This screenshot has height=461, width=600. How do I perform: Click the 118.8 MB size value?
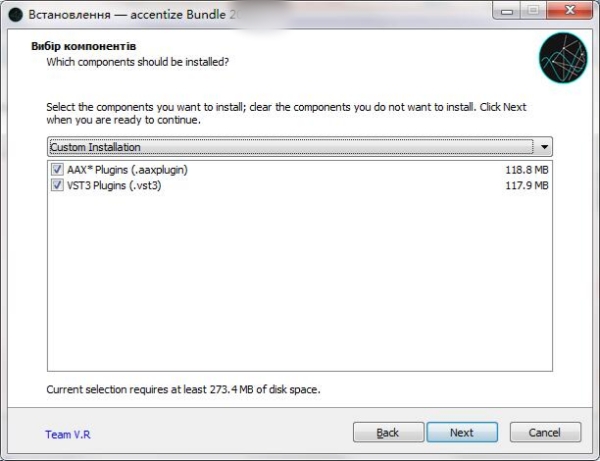[527, 170]
